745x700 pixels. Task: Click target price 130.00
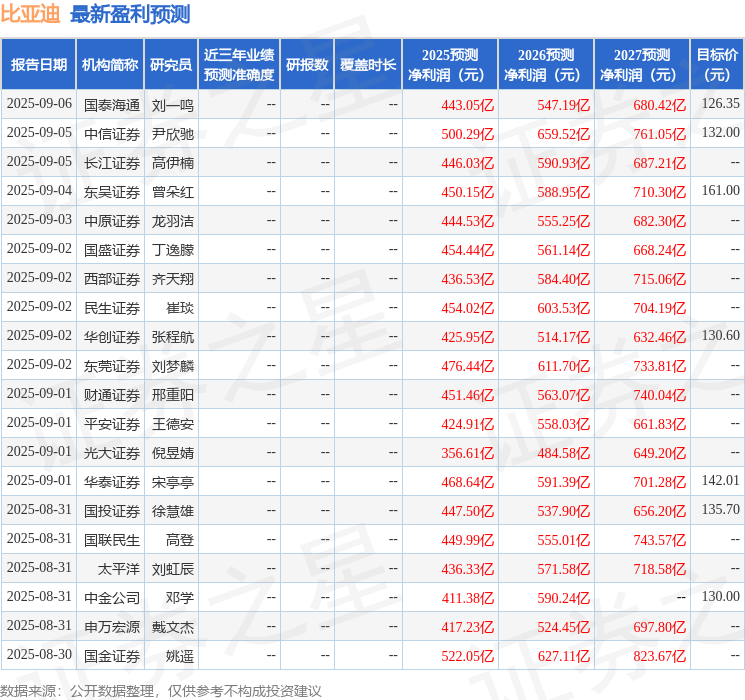pyautogui.click(x=721, y=596)
